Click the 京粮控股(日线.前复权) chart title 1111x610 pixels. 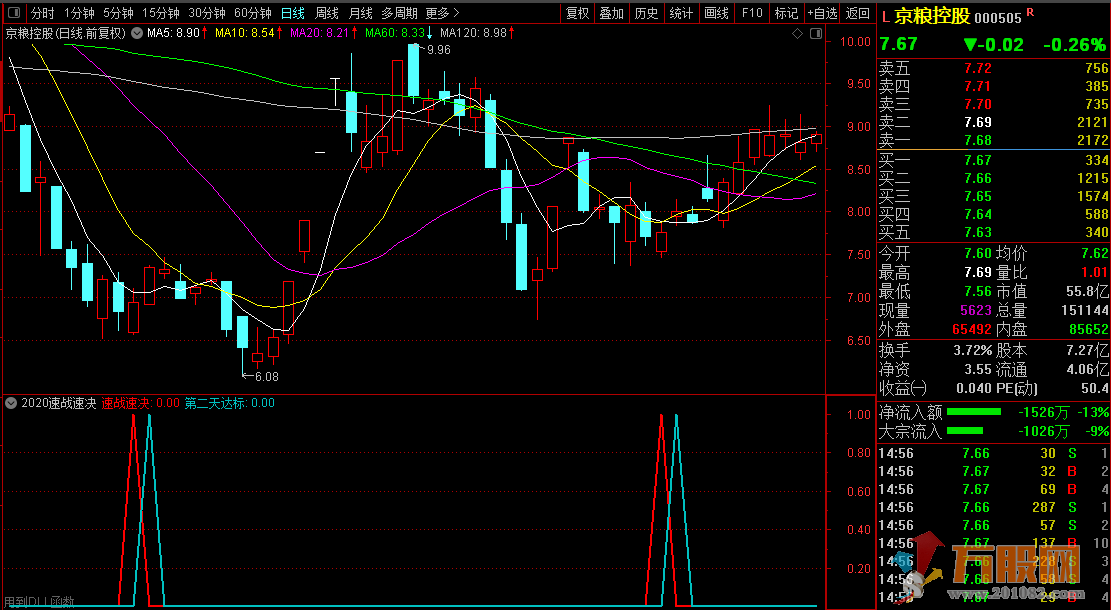click(66, 33)
